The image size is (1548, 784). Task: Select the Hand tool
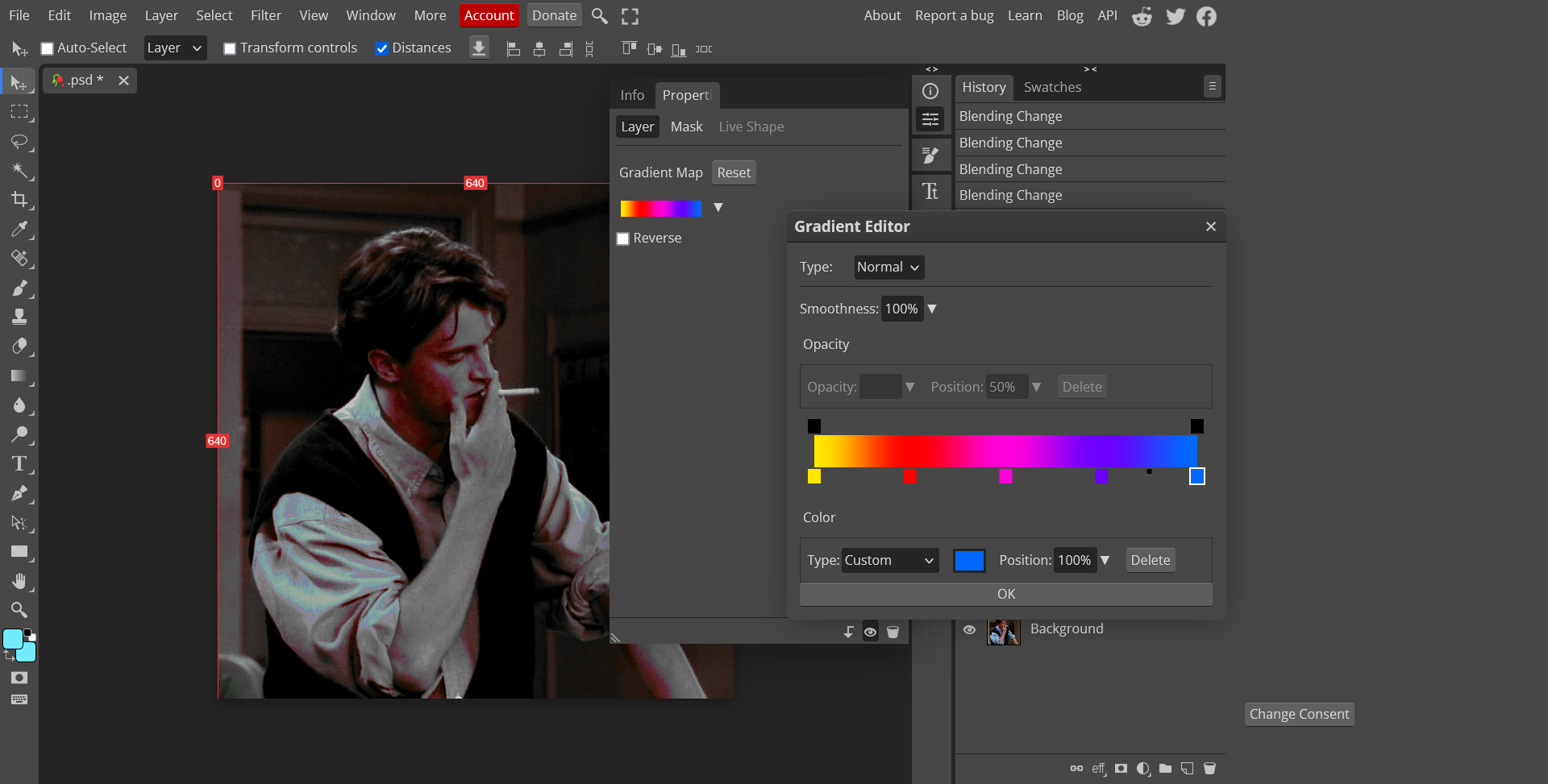pyautogui.click(x=19, y=581)
